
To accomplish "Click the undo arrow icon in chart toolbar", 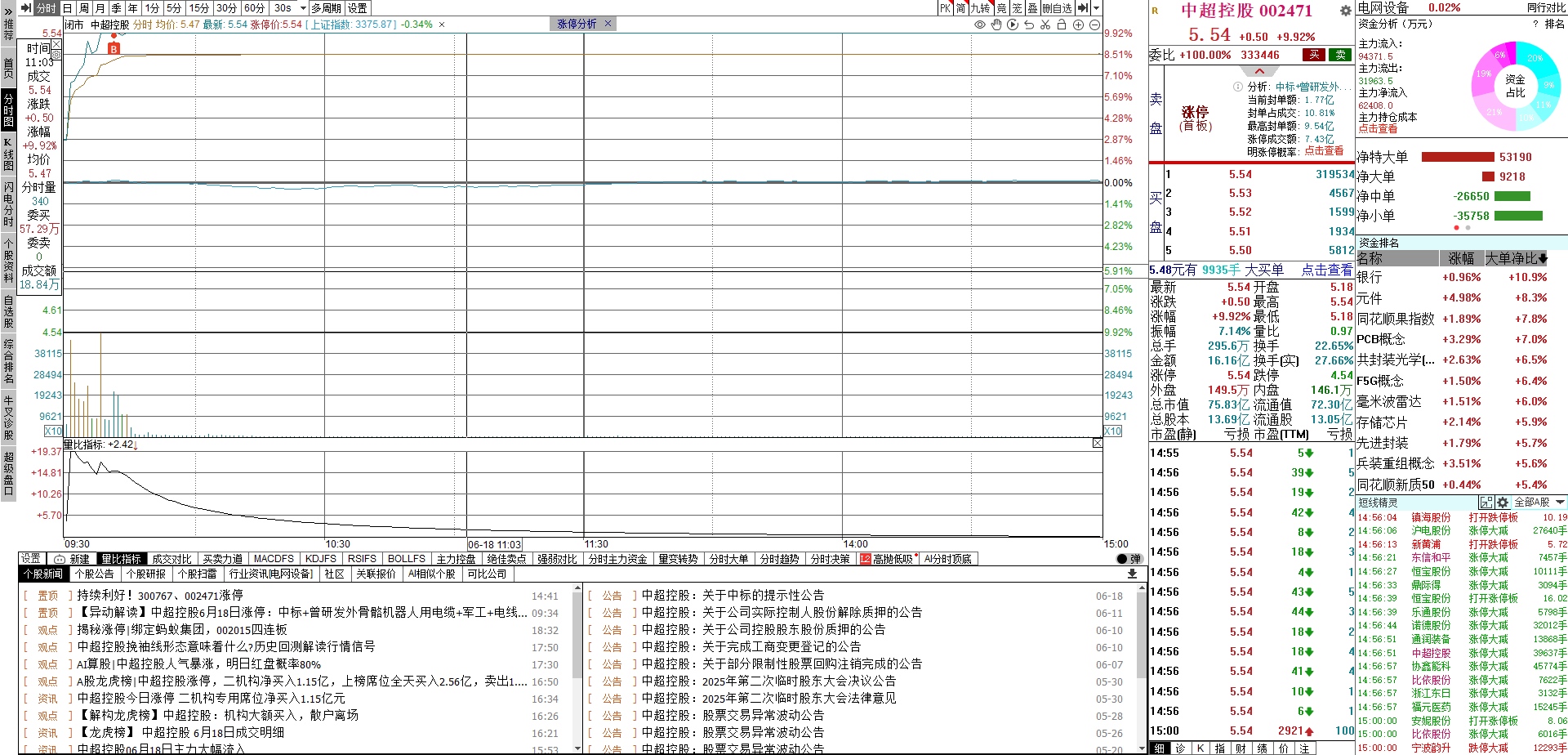I will pos(1029,25).
